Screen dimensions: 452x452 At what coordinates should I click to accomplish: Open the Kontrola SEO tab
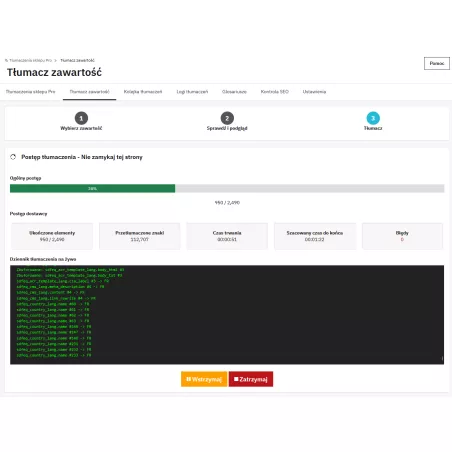pos(275,92)
